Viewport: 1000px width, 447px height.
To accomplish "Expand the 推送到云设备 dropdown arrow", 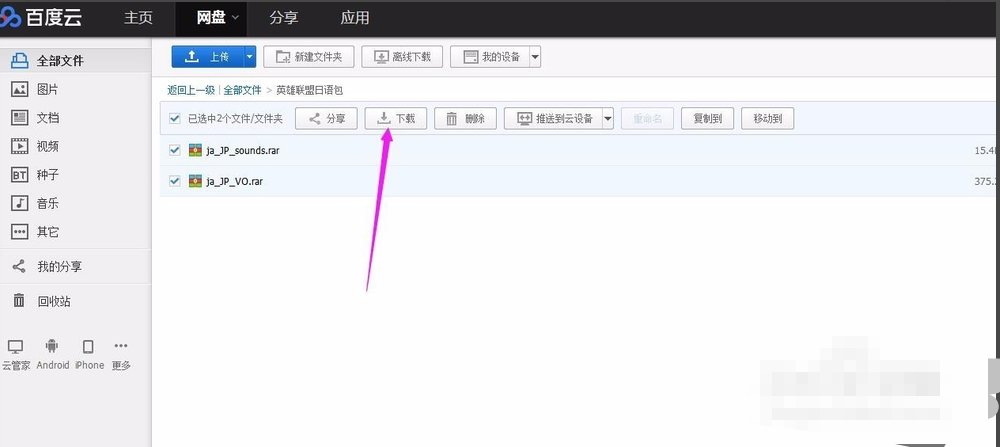I will (x=608, y=119).
